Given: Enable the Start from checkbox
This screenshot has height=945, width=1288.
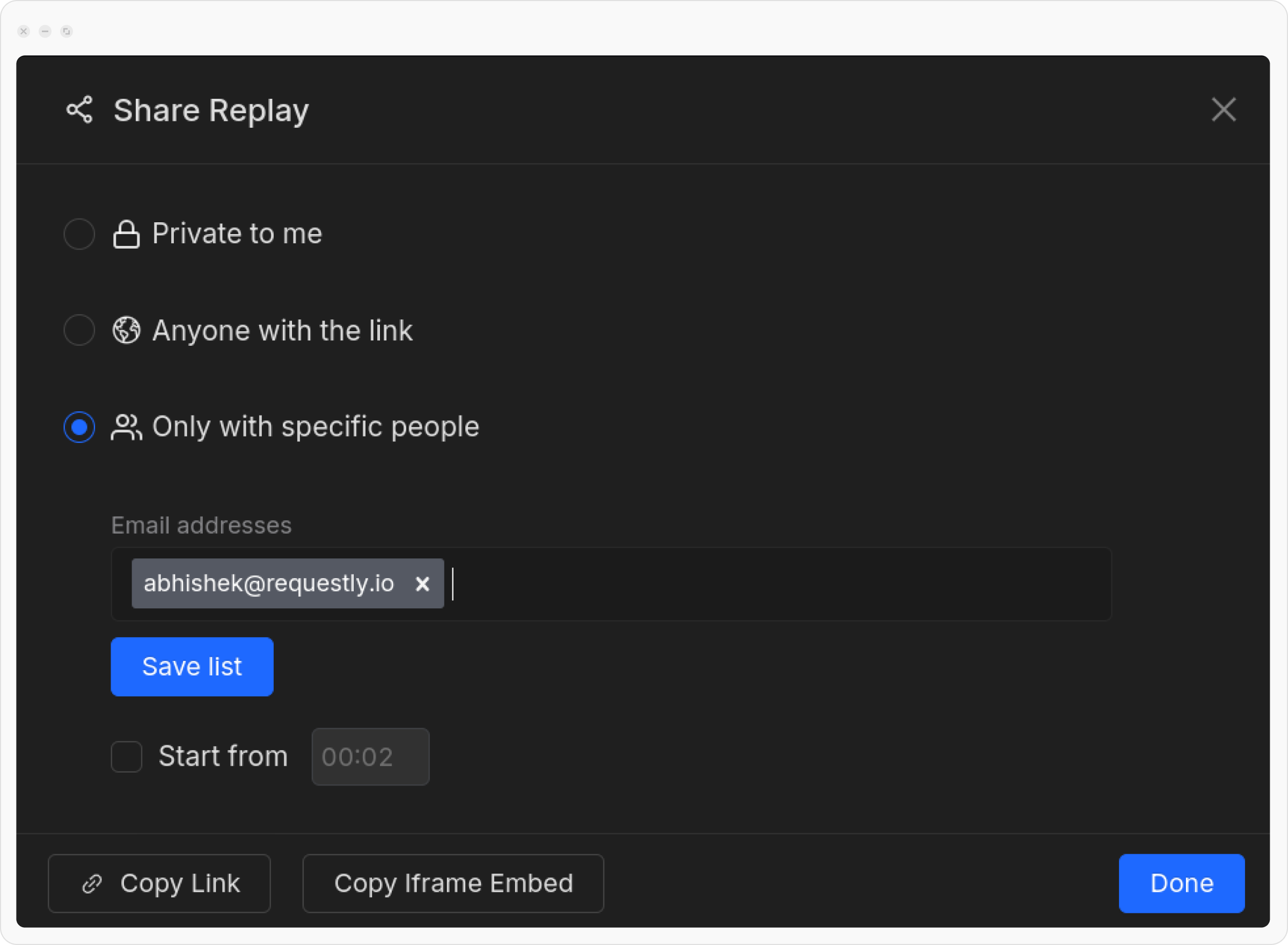Looking at the screenshot, I should pyautogui.click(x=126, y=757).
